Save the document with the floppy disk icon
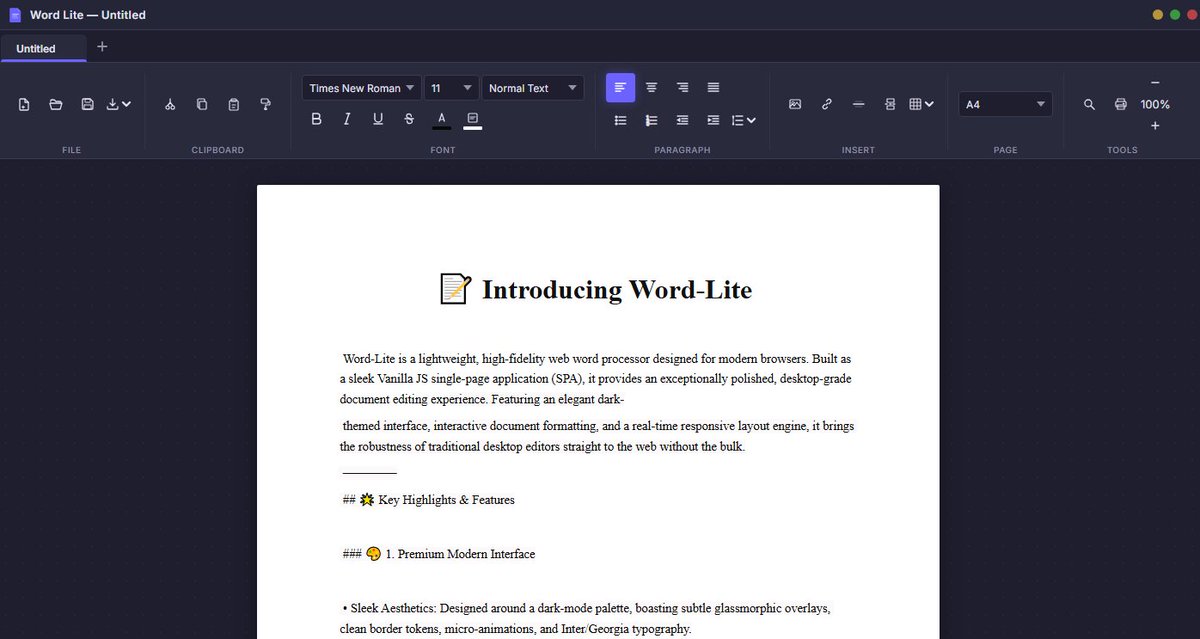The height and width of the screenshot is (639, 1200). click(x=87, y=104)
